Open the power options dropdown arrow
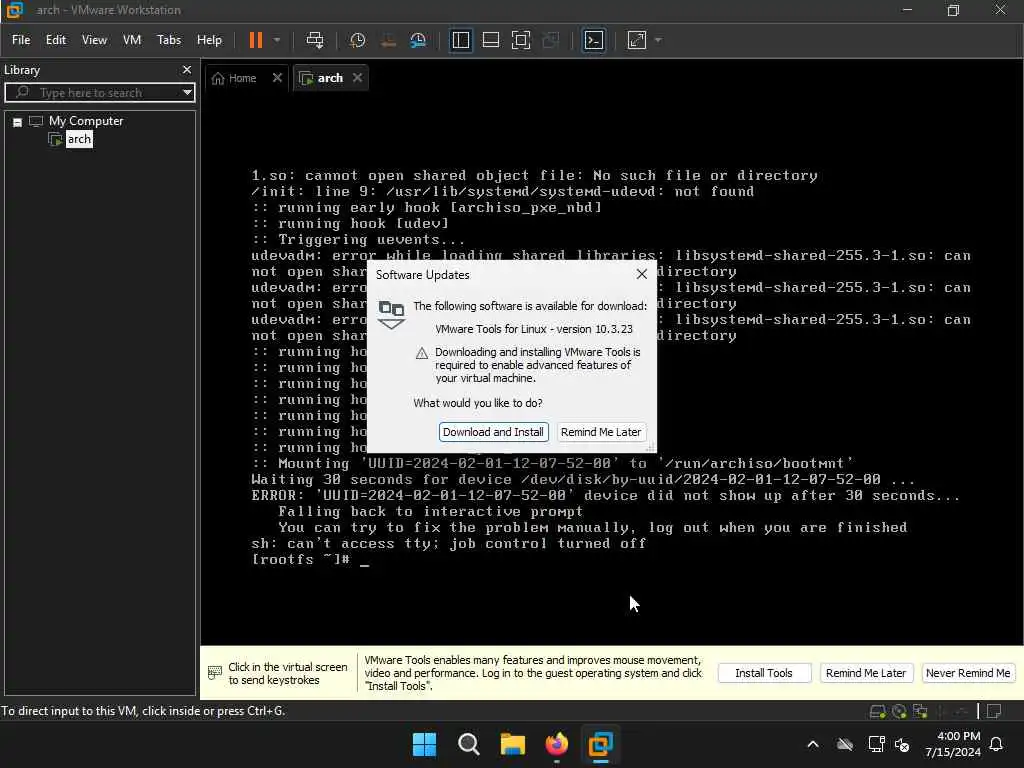This screenshot has height=768, width=1024. pyautogui.click(x=277, y=40)
